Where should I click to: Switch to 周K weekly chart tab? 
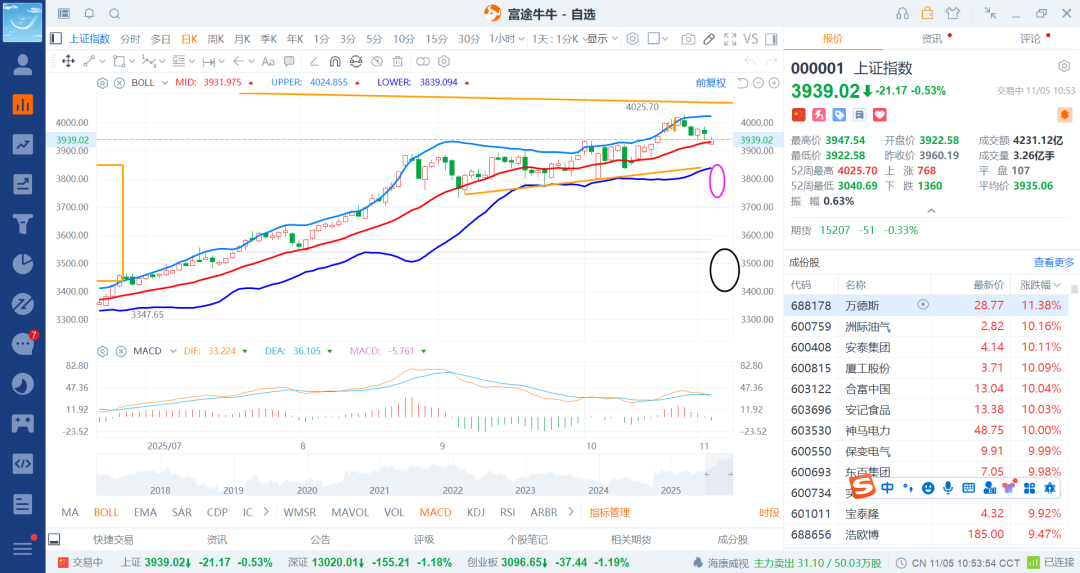pos(216,39)
